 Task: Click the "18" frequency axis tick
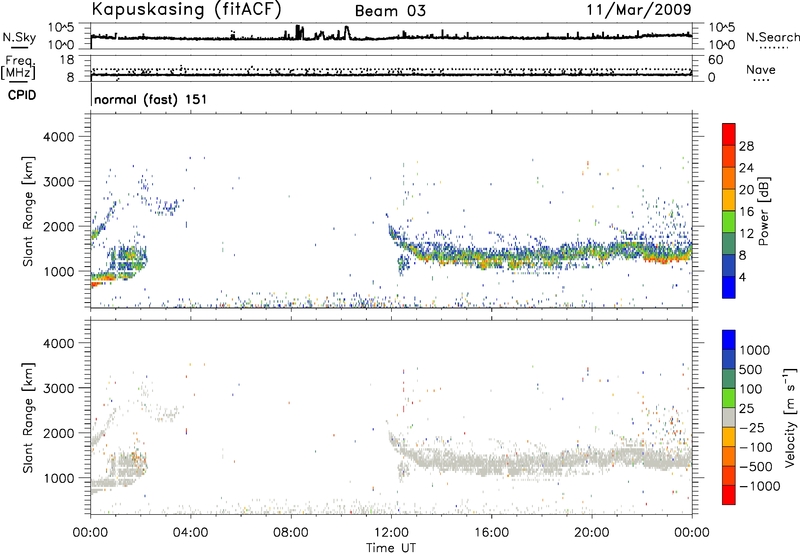(66, 60)
